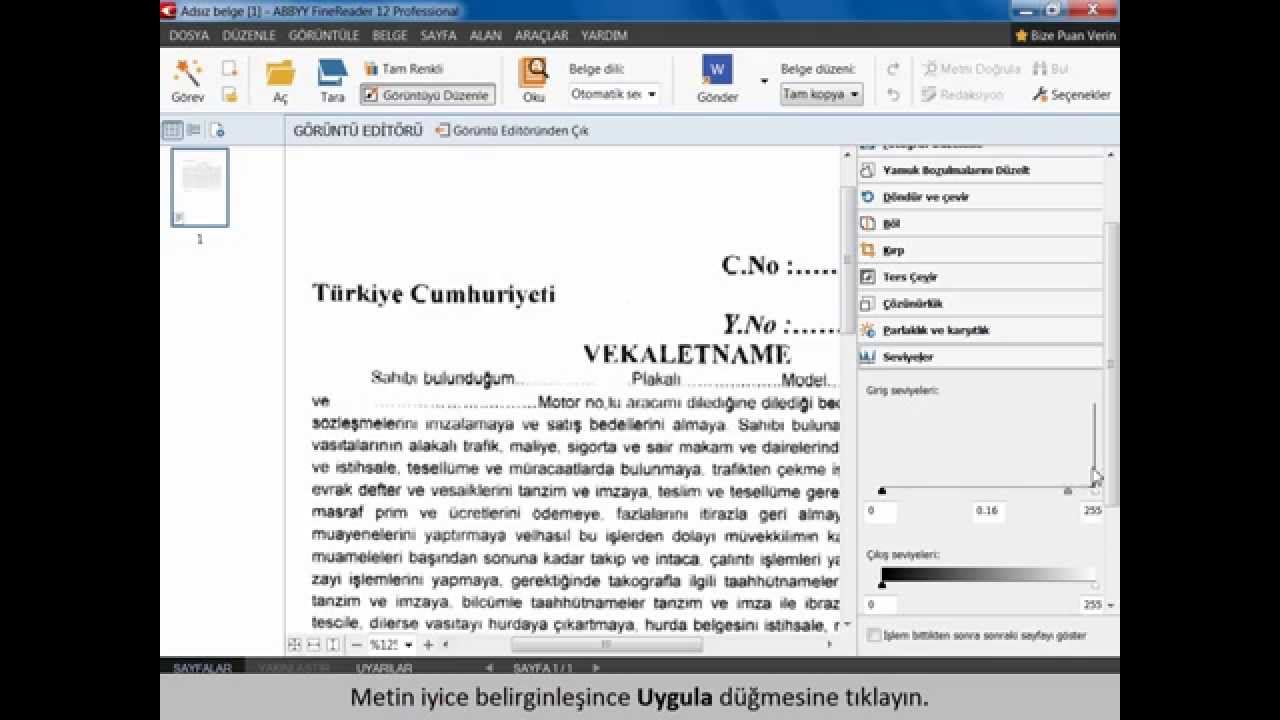
Task: Open Parlaklık ve karşıtlık tool
Action: coord(980,330)
